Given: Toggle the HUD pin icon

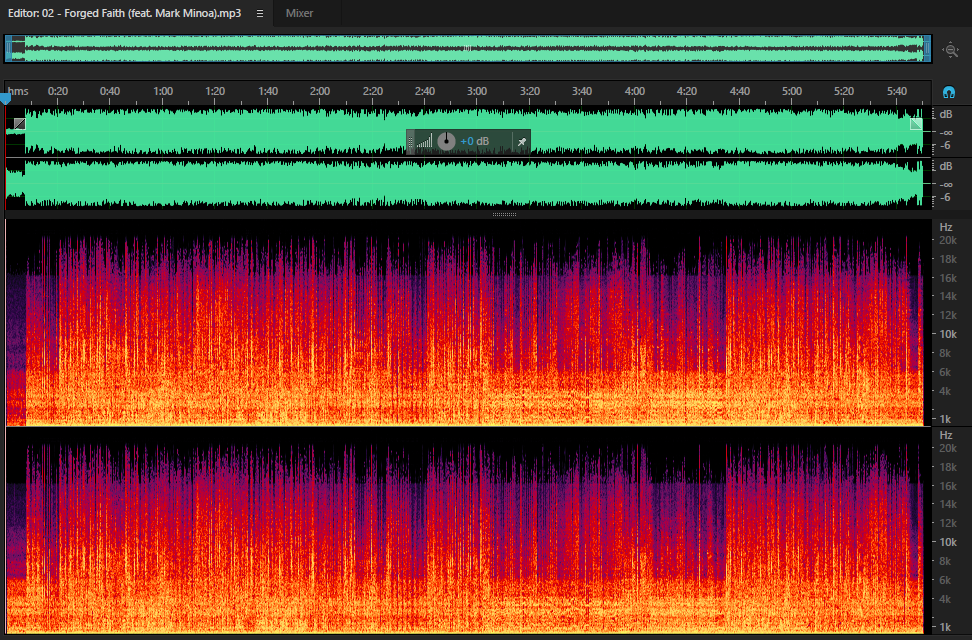Looking at the screenshot, I should 522,142.
